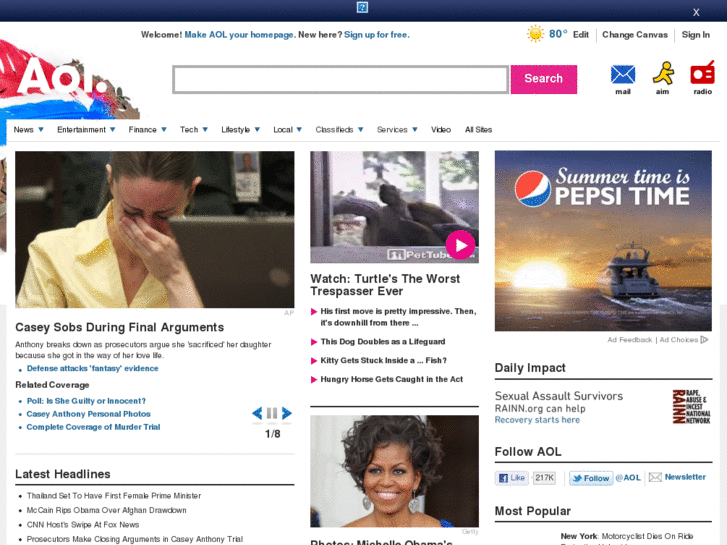
Task: Open the AOL radio icon
Action: (702, 73)
